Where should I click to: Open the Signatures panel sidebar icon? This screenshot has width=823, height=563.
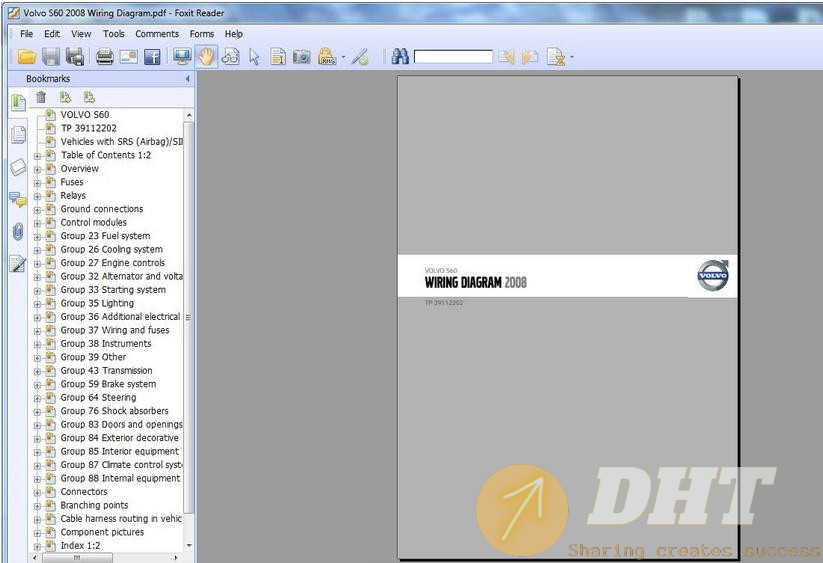(x=18, y=263)
